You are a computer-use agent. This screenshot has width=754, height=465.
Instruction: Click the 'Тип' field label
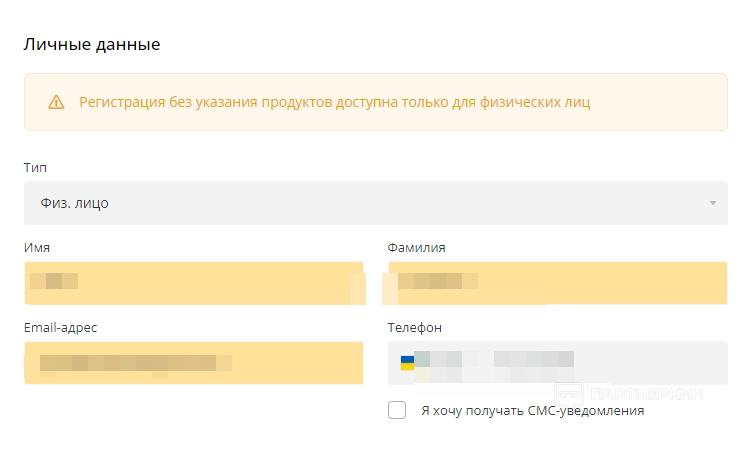tap(35, 167)
